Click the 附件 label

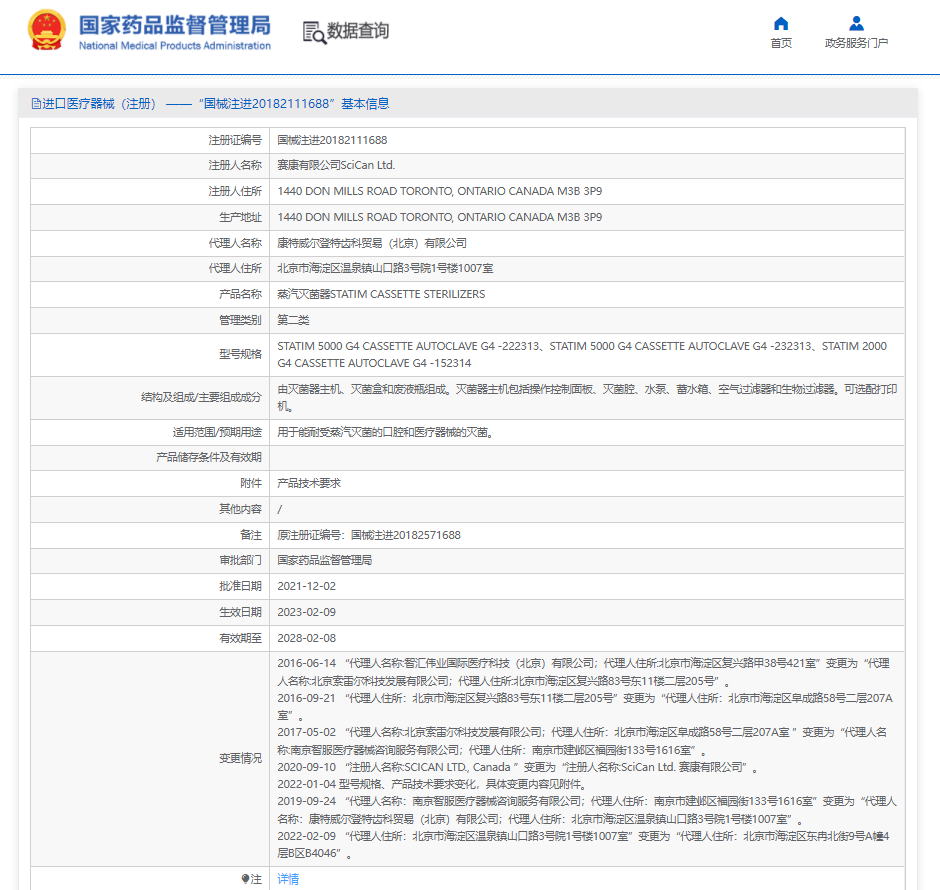pos(251,483)
